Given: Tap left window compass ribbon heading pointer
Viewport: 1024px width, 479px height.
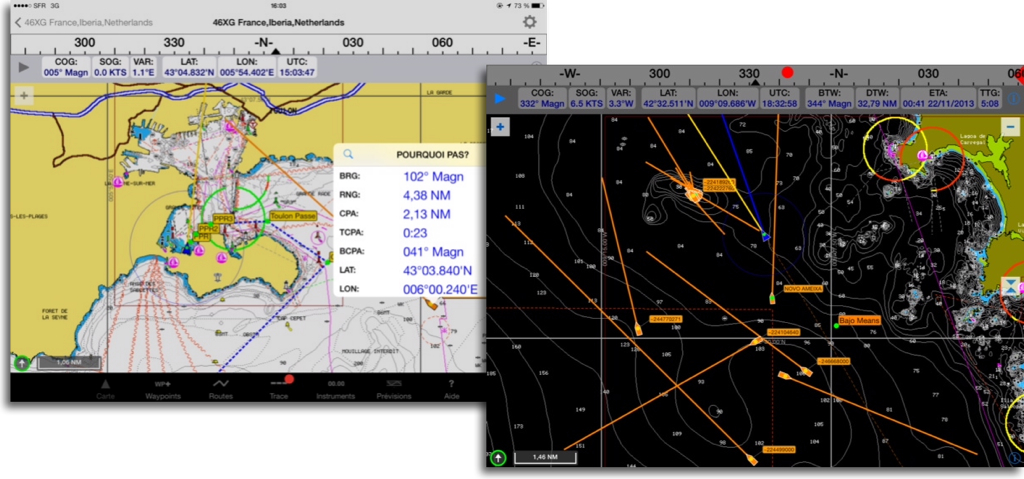Looking at the screenshot, I should pos(276,52).
